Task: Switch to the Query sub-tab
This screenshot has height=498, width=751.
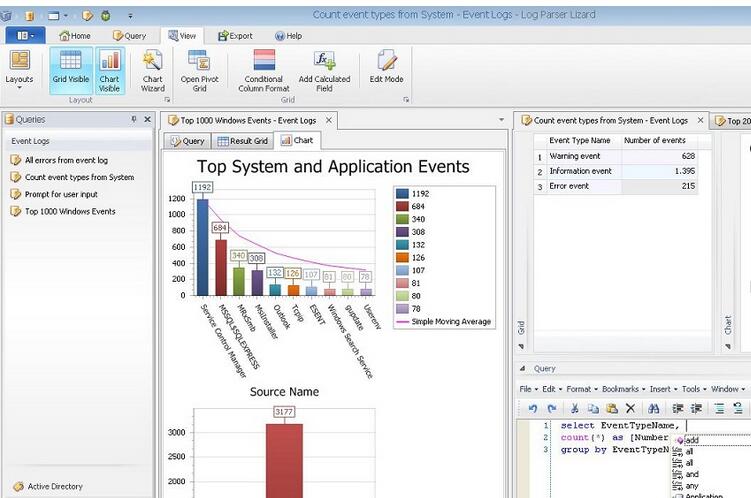Action: (x=187, y=141)
